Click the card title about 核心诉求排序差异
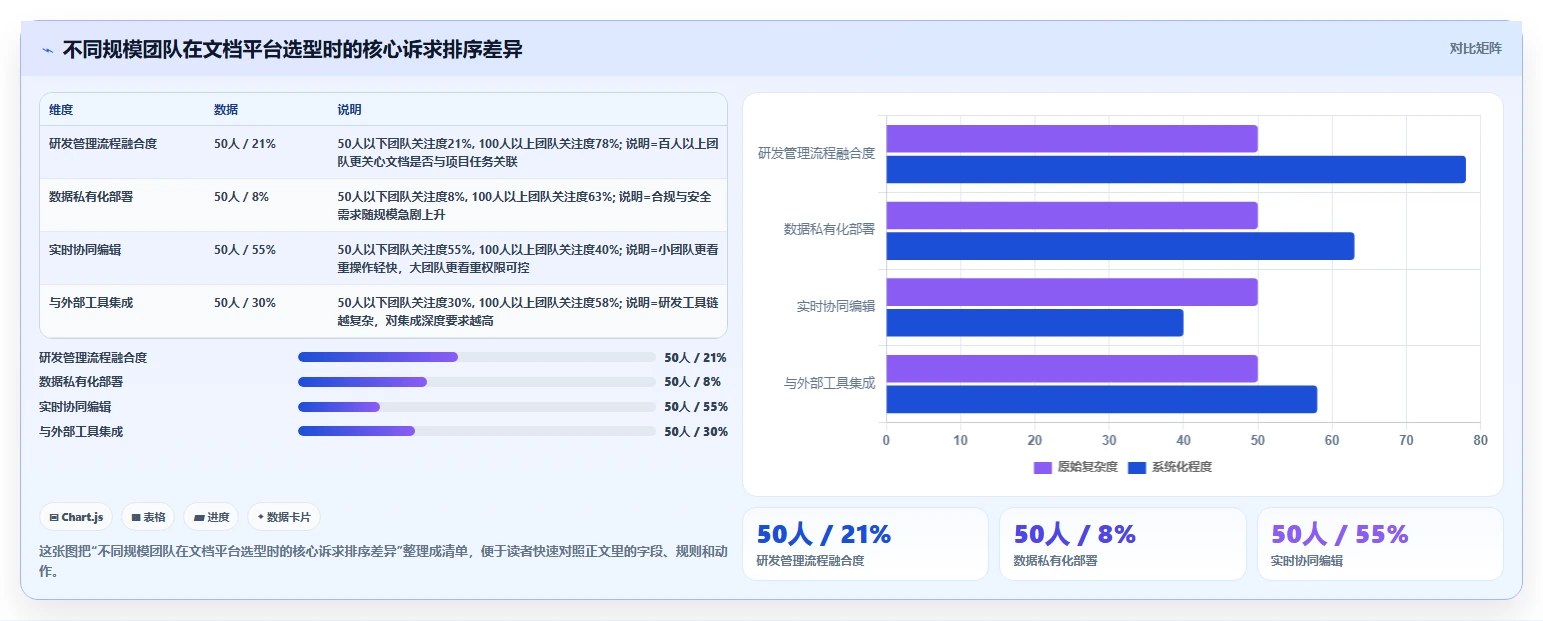This screenshot has height=621, width=1543. click(x=292, y=49)
